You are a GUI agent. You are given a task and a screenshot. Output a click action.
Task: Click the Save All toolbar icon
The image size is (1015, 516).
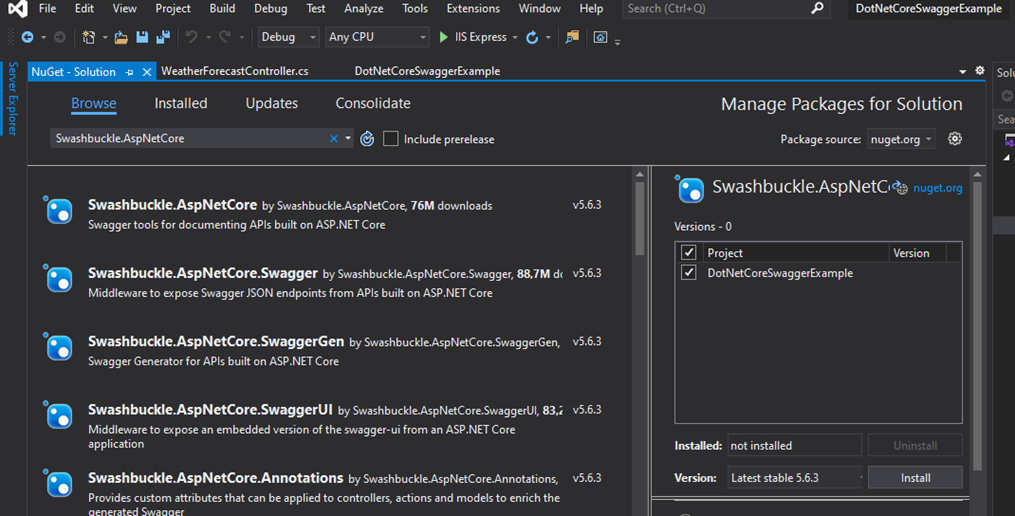tap(163, 38)
